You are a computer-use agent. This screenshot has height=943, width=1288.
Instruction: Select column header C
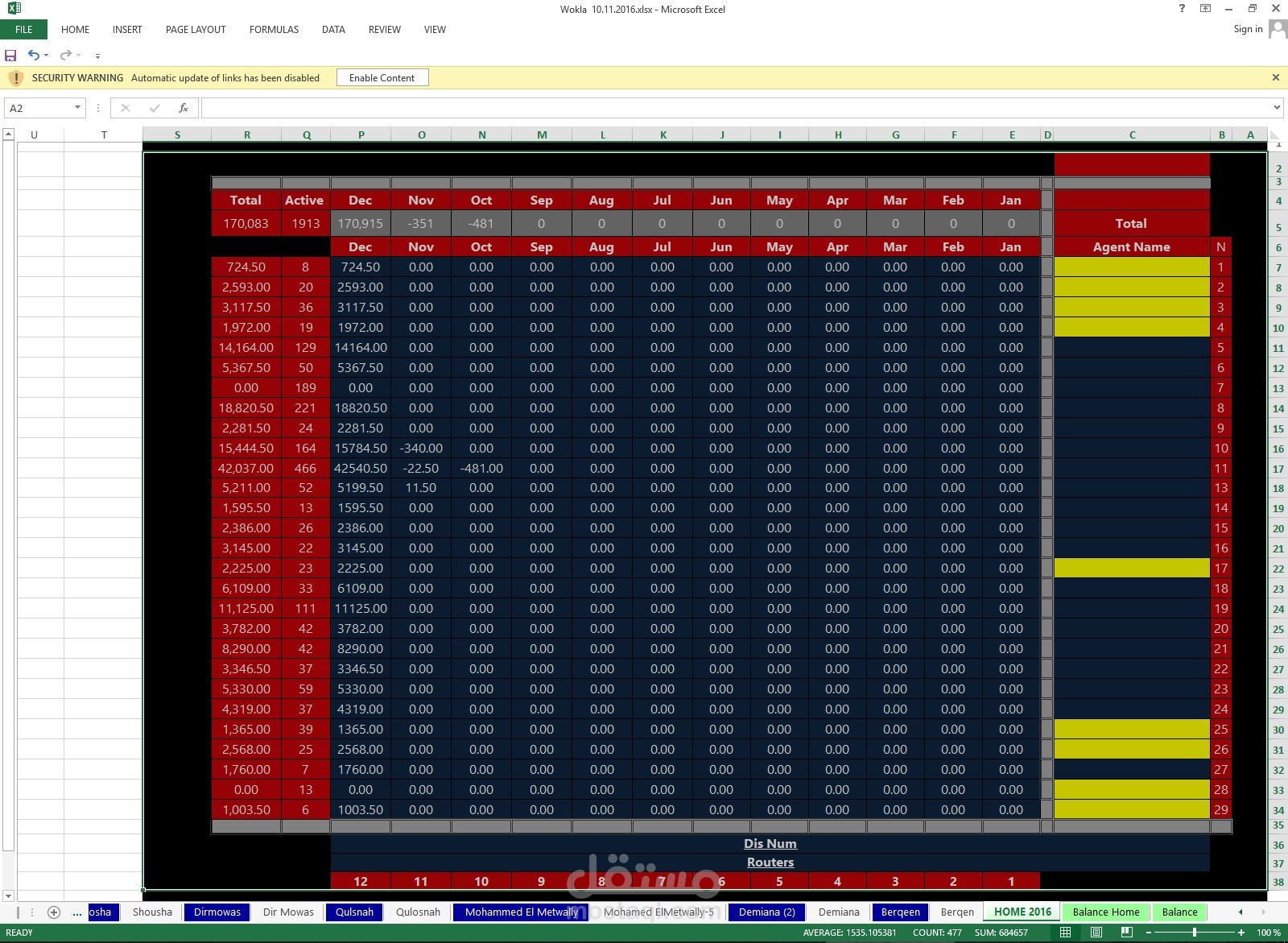(1132, 135)
